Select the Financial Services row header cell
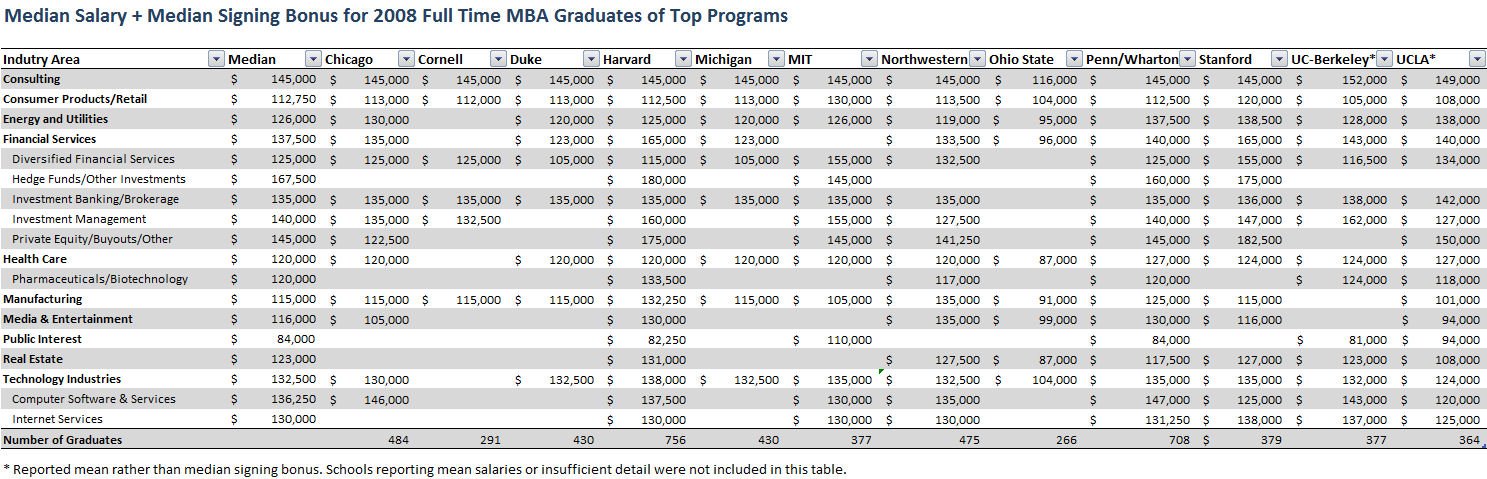 coord(50,139)
